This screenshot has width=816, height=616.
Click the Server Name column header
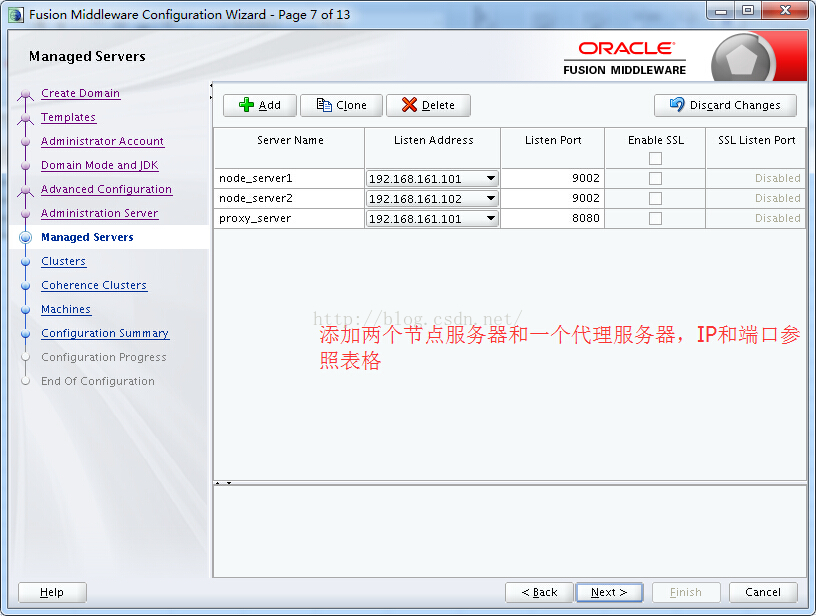coord(290,148)
